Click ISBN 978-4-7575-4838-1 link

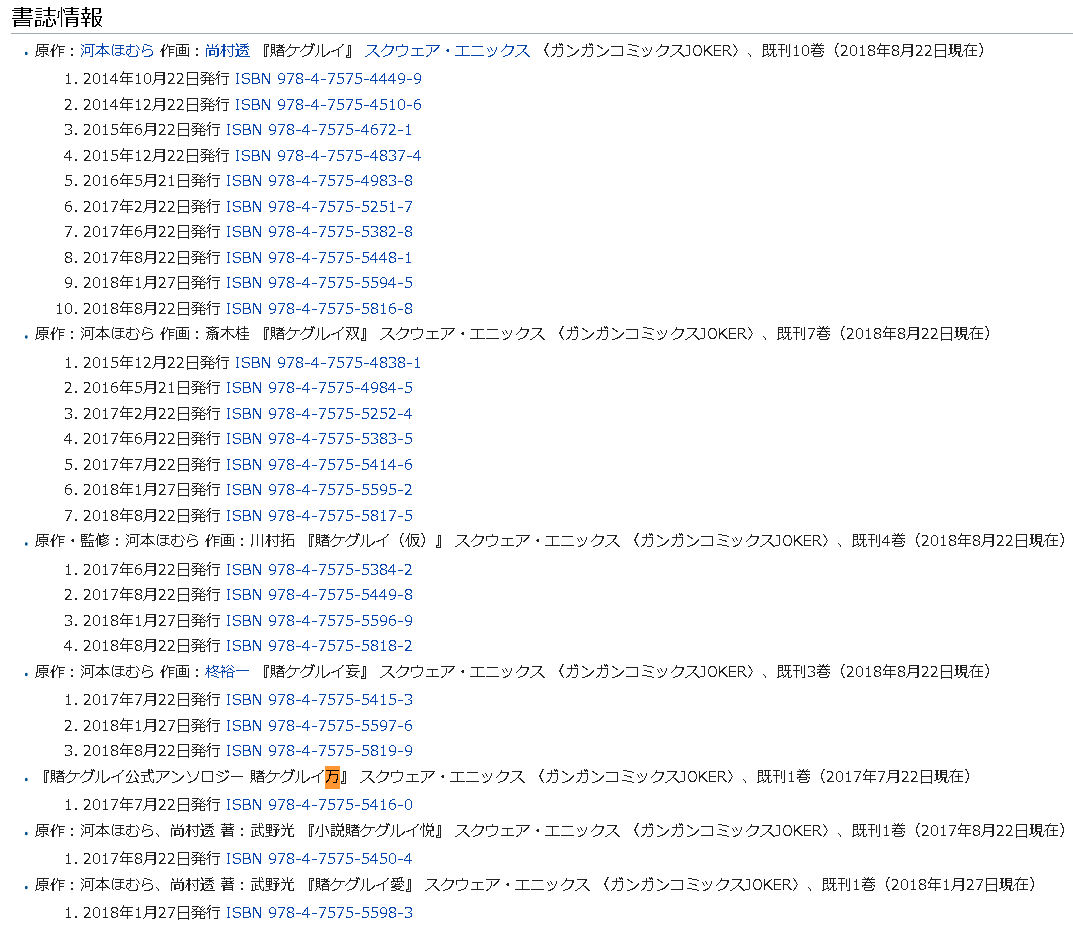point(328,363)
